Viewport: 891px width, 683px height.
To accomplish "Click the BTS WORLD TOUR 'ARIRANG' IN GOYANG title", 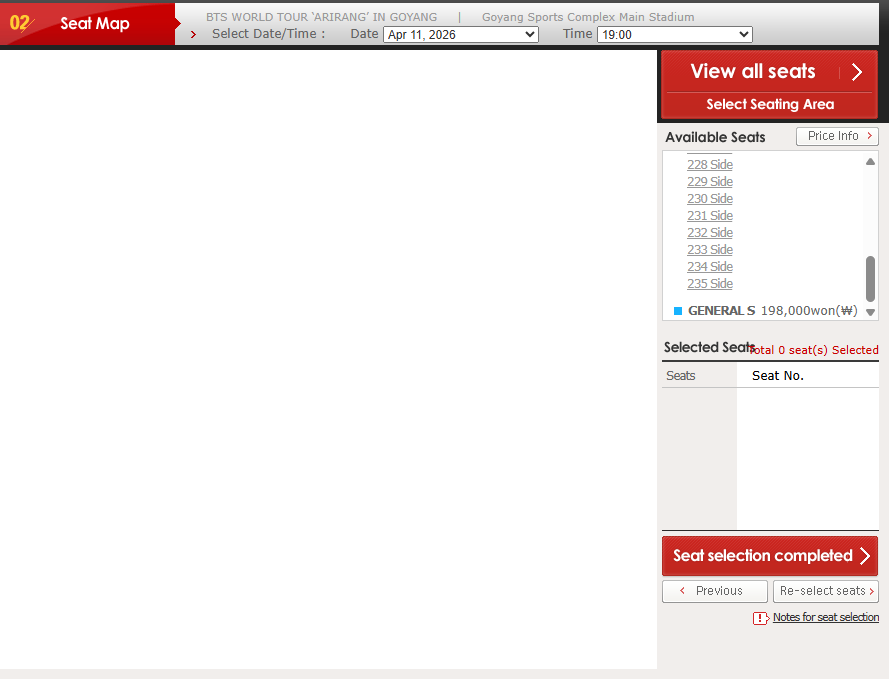I will [322, 17].
